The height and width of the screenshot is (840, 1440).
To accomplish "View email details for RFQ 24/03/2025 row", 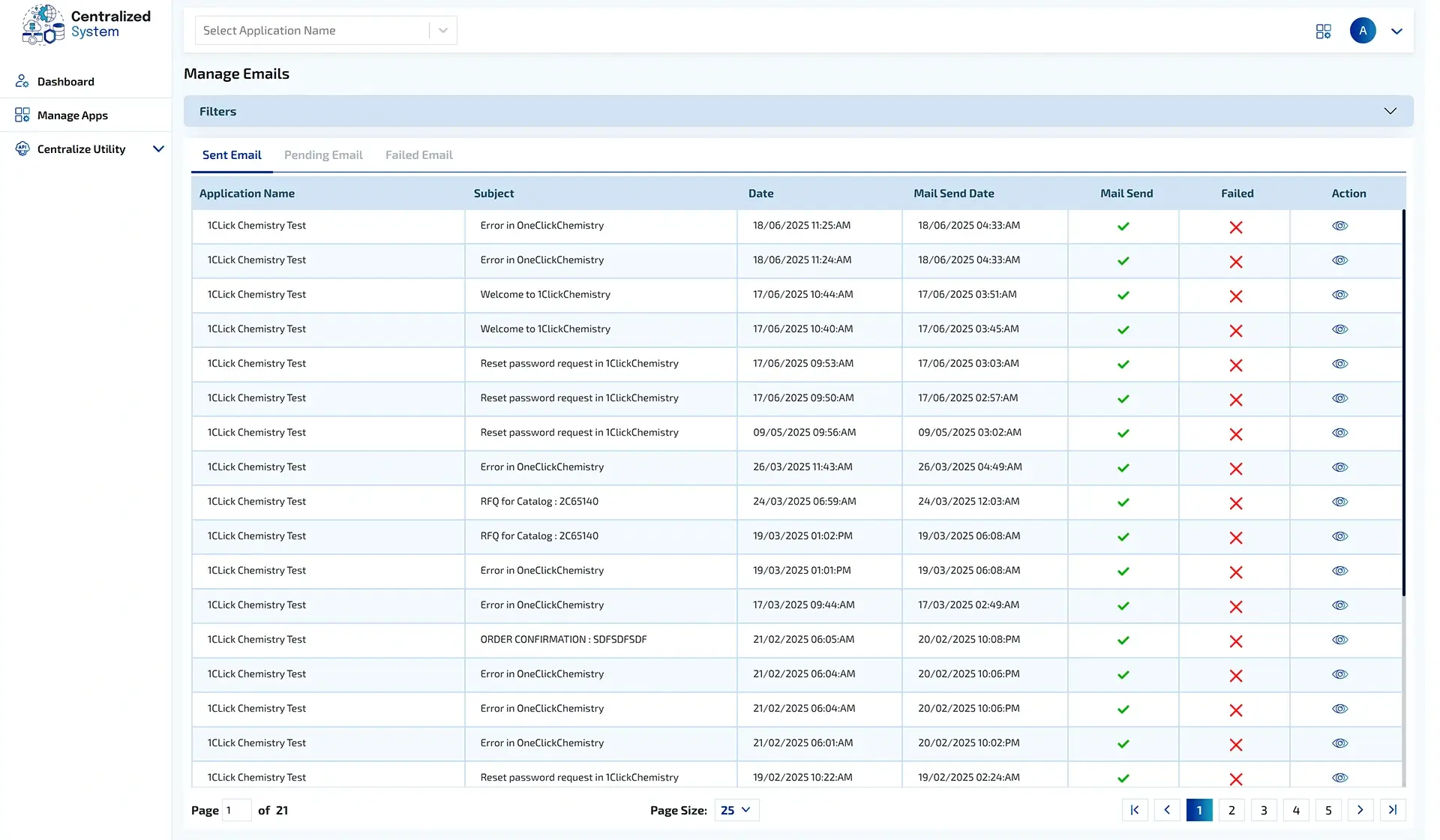I will (x=1339, y=502).
